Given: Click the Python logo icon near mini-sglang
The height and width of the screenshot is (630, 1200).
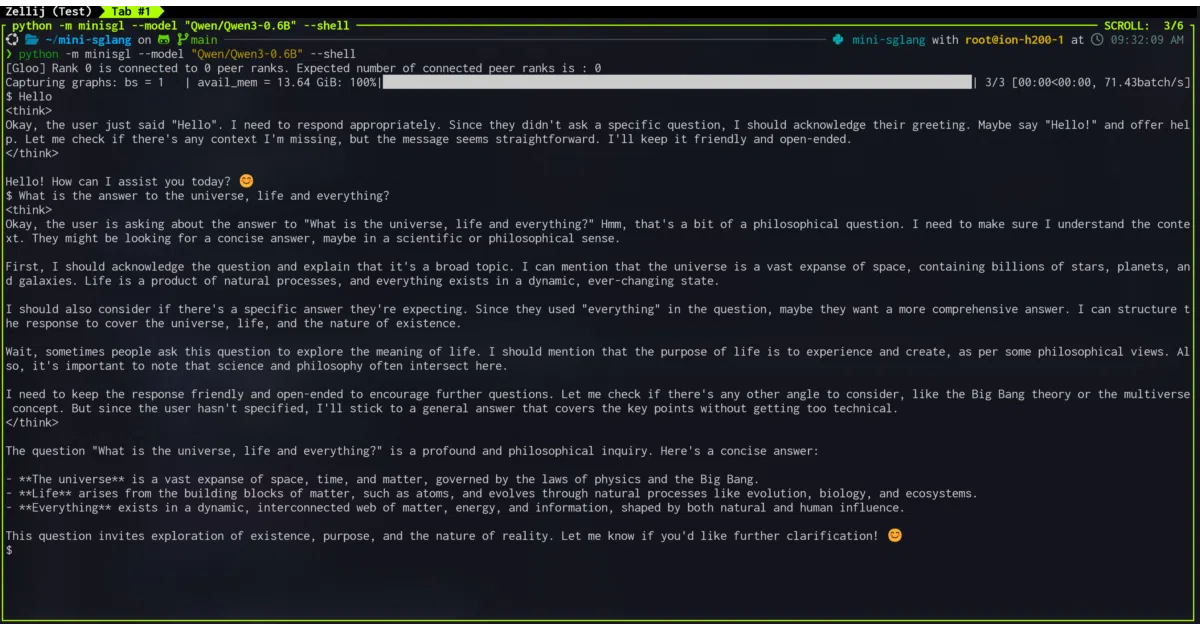Looking at the screenshot, I should click(837, 40).
